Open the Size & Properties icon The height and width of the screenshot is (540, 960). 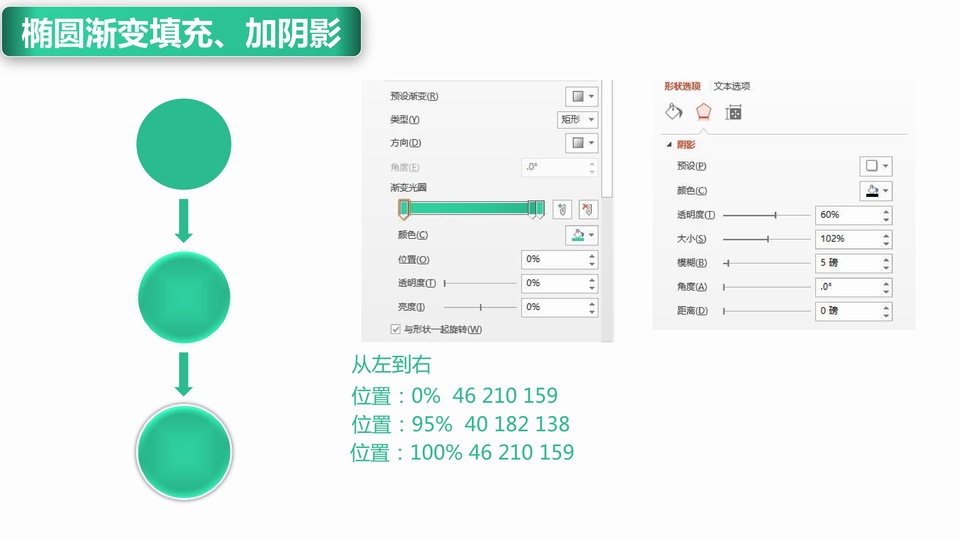tap(733, 112)
